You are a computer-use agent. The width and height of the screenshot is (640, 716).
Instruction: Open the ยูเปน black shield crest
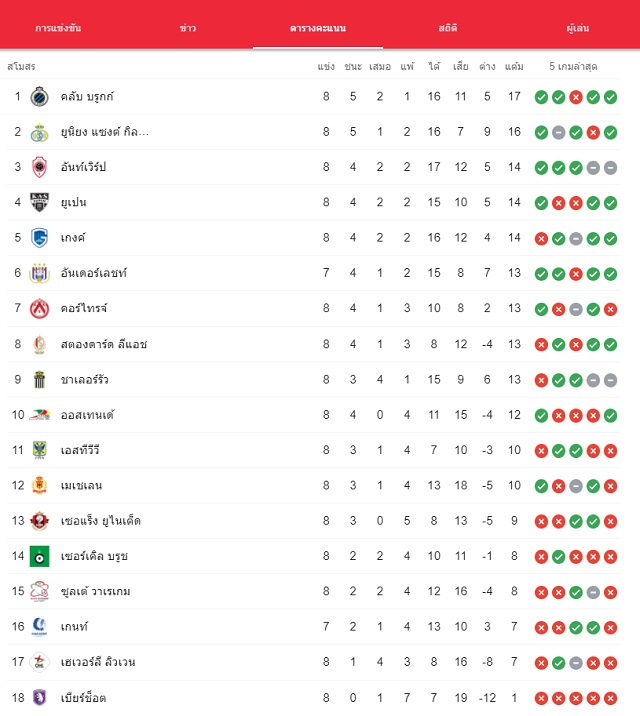click(x=39, y=202)
